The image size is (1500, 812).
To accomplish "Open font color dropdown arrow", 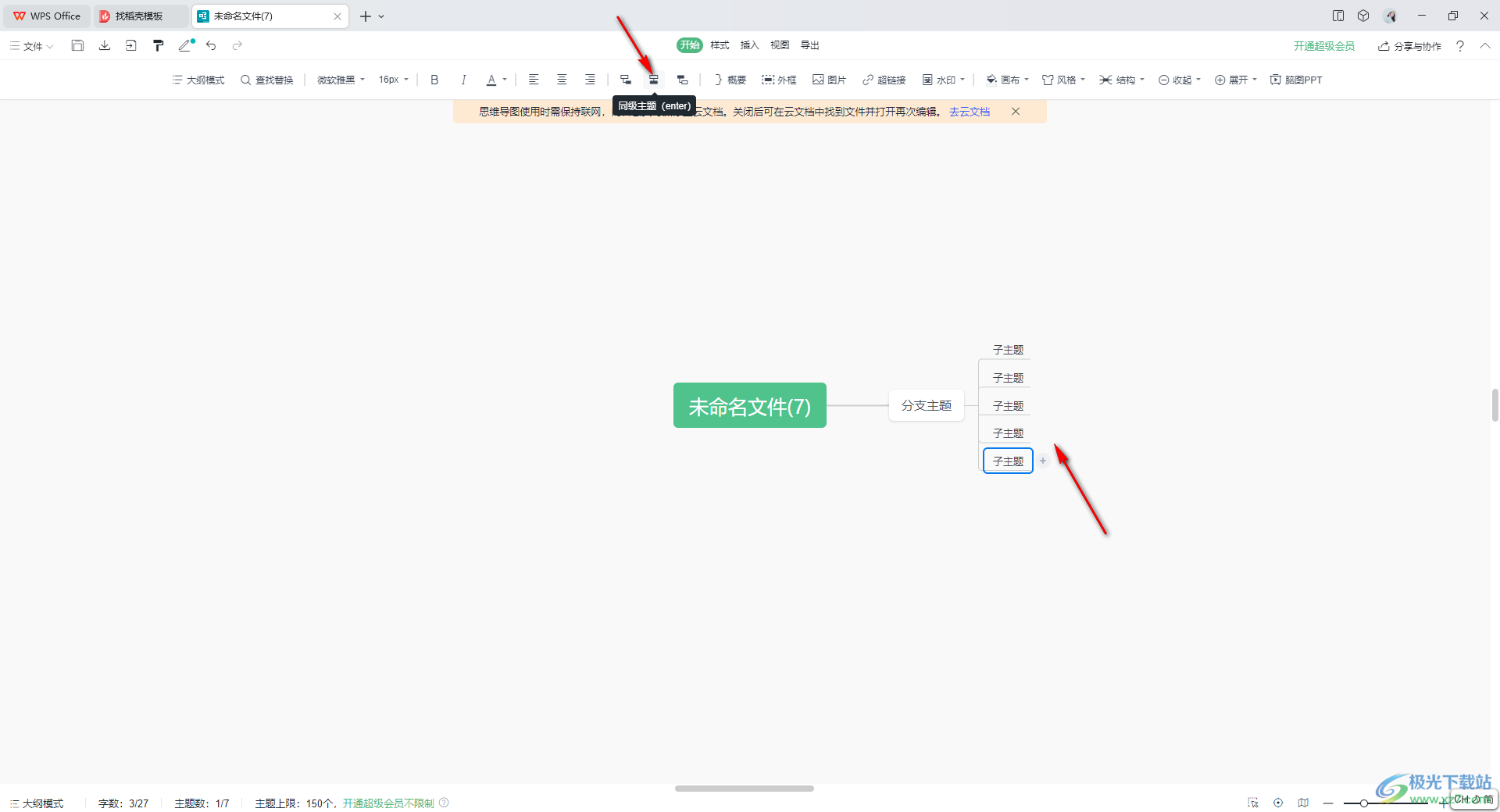I will [x=505, y=80].
